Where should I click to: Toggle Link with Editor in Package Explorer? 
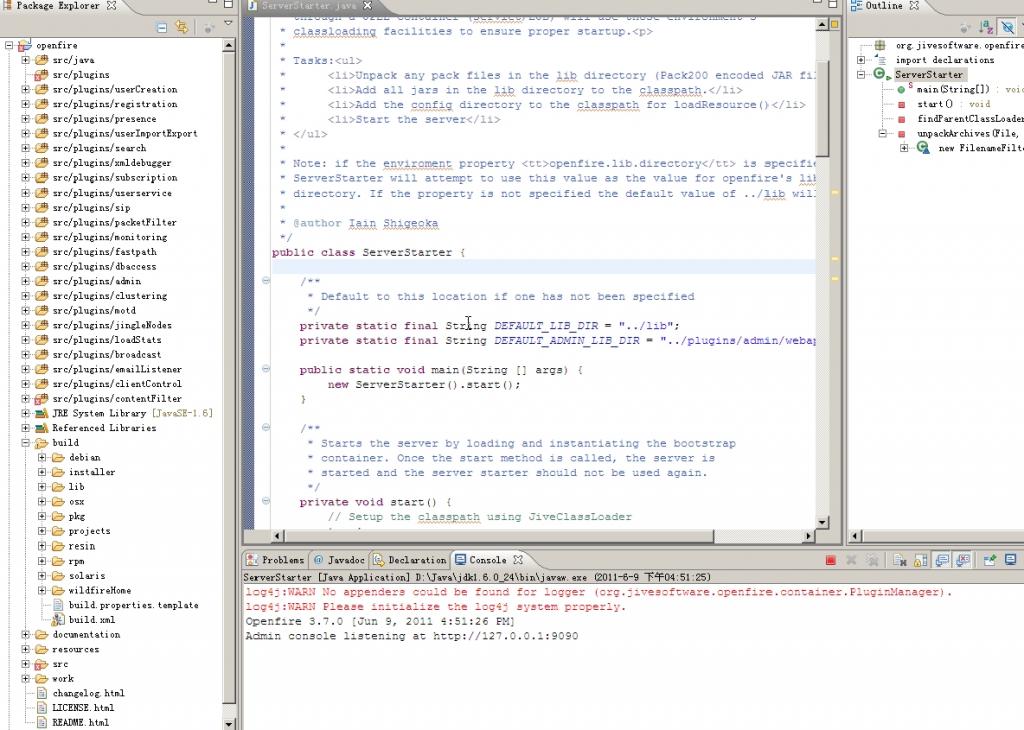coord(181,28)
